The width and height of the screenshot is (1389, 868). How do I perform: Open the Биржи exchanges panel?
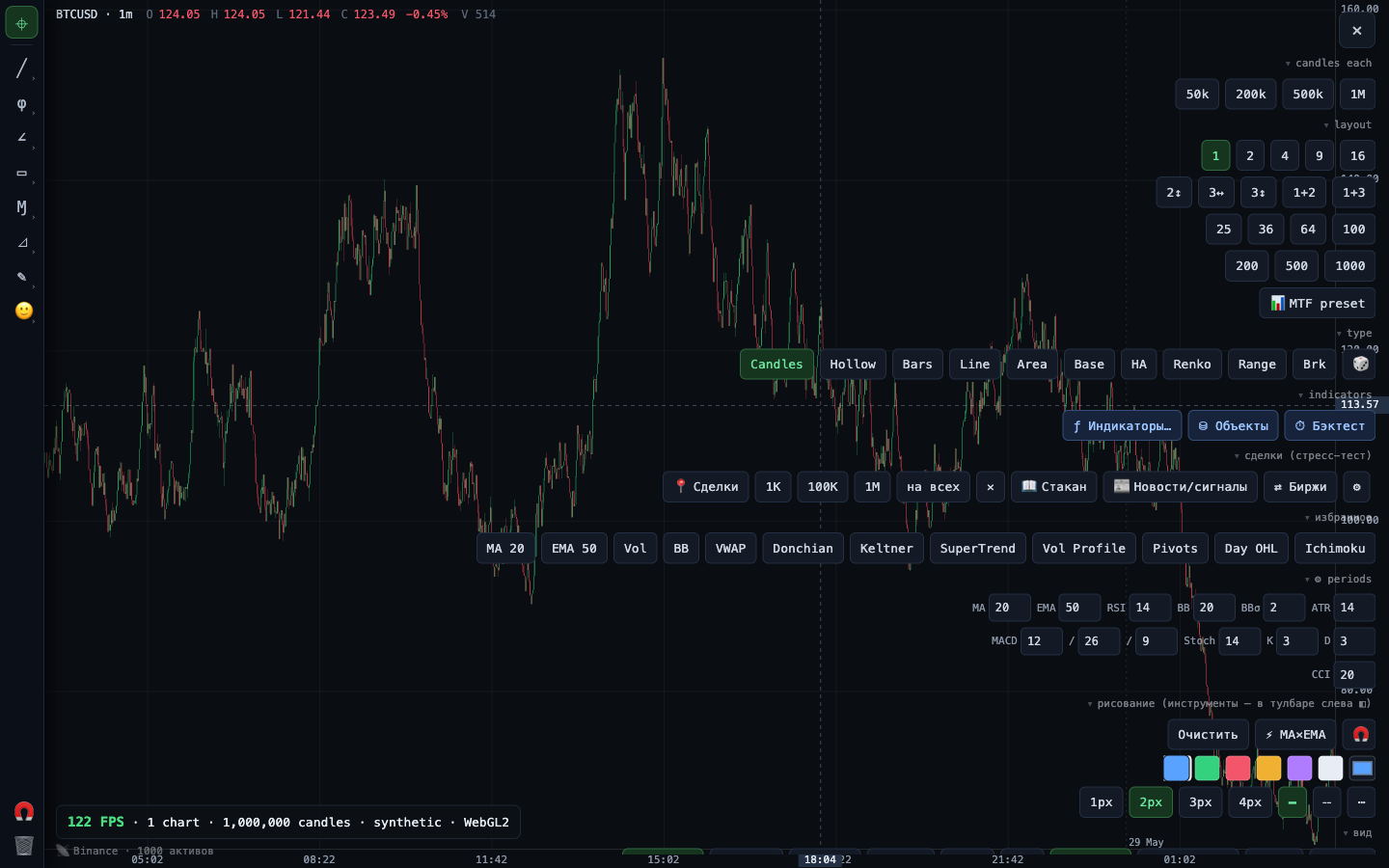(x=1300, y=487)
